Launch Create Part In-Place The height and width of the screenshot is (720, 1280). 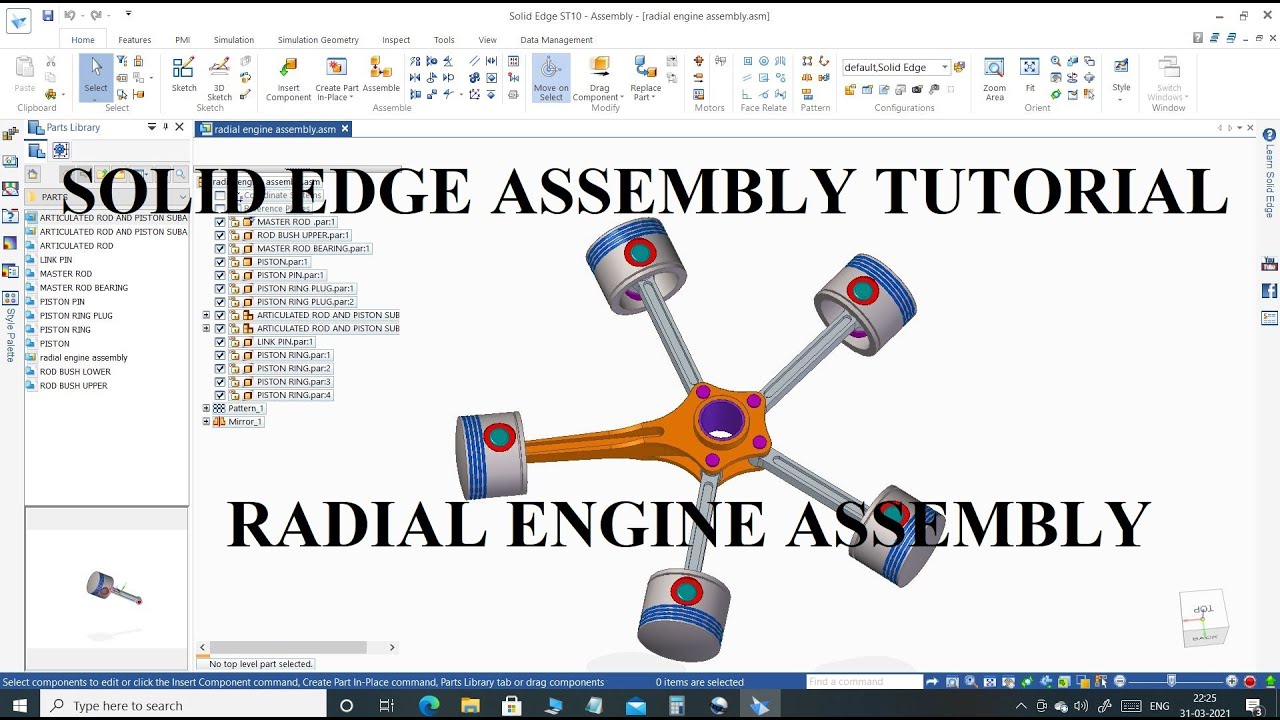tap(337, 78)
